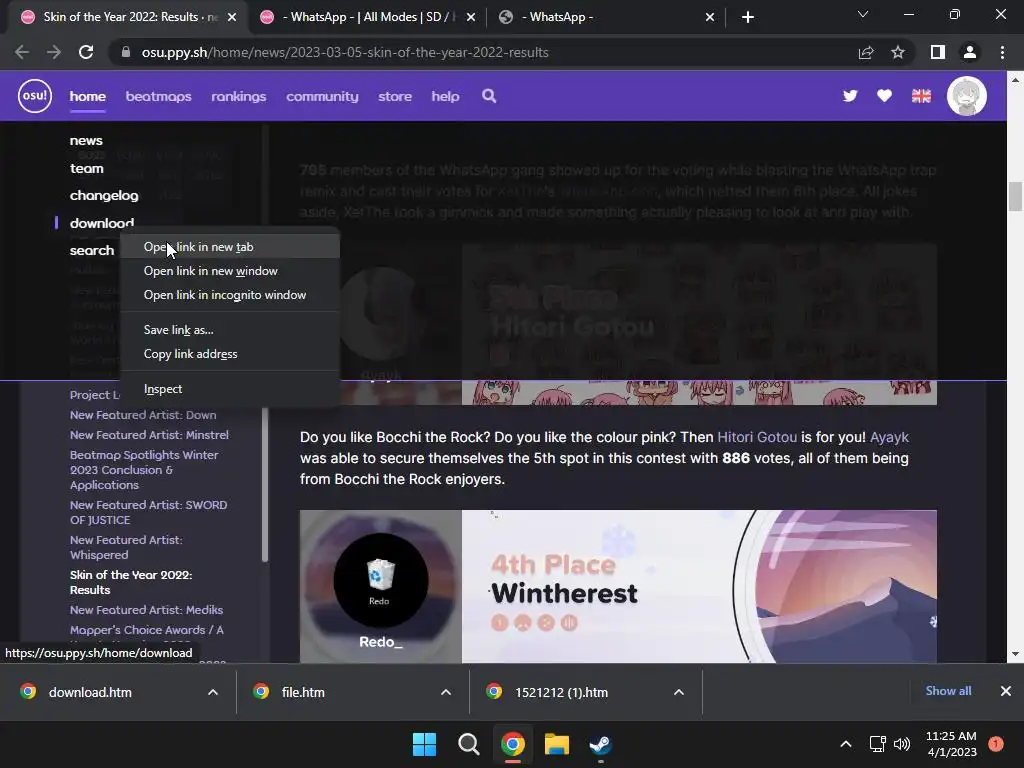Open the store nav item
Image resolution: width=1024 pixels, height=768 pixels.
(395, 96)
